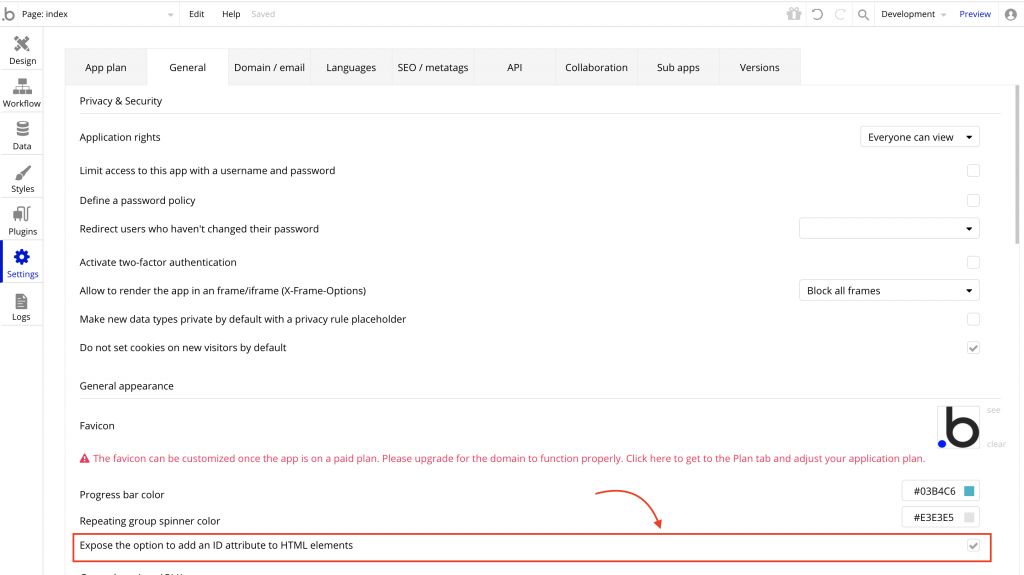Click the favicon 'see' link
Image resolution: width=1024 pixels, height=575 pixels.
[993, 410]
